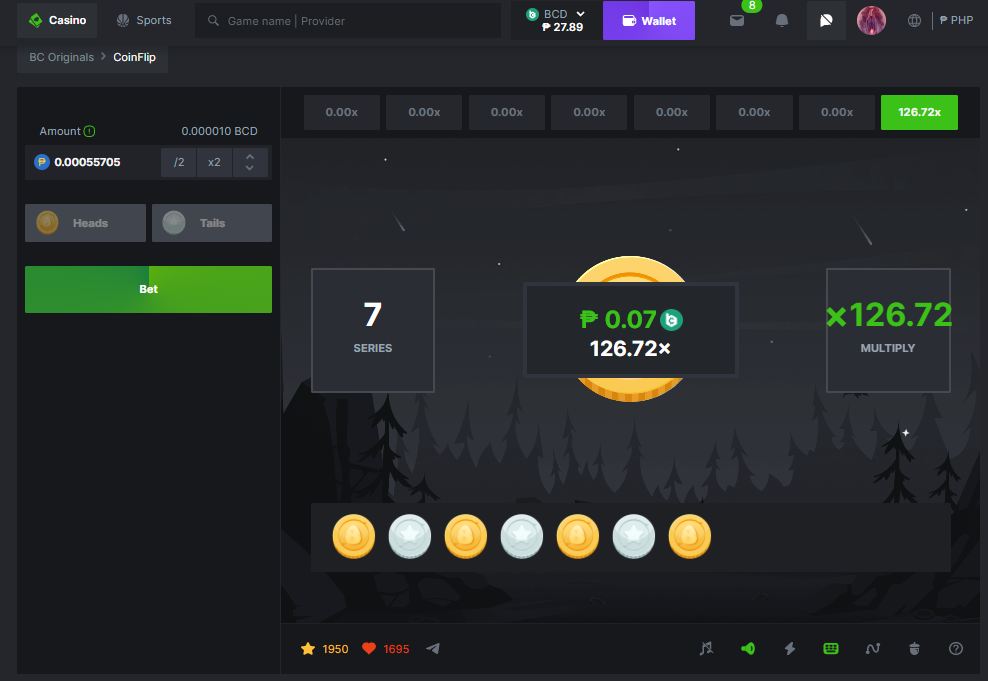Open the fairness acorn icon
Screen dimensions: 988x681
pyautogui.click(x=914, y=648)
